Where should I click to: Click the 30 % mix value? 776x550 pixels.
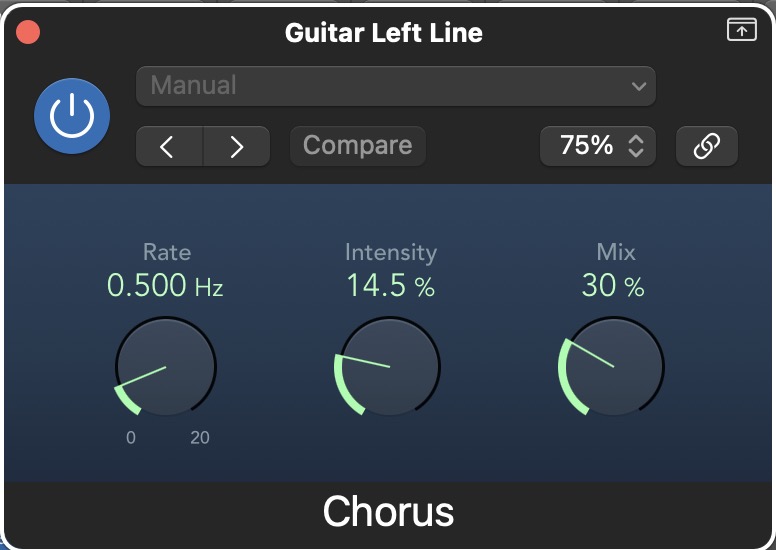[613, 286]
